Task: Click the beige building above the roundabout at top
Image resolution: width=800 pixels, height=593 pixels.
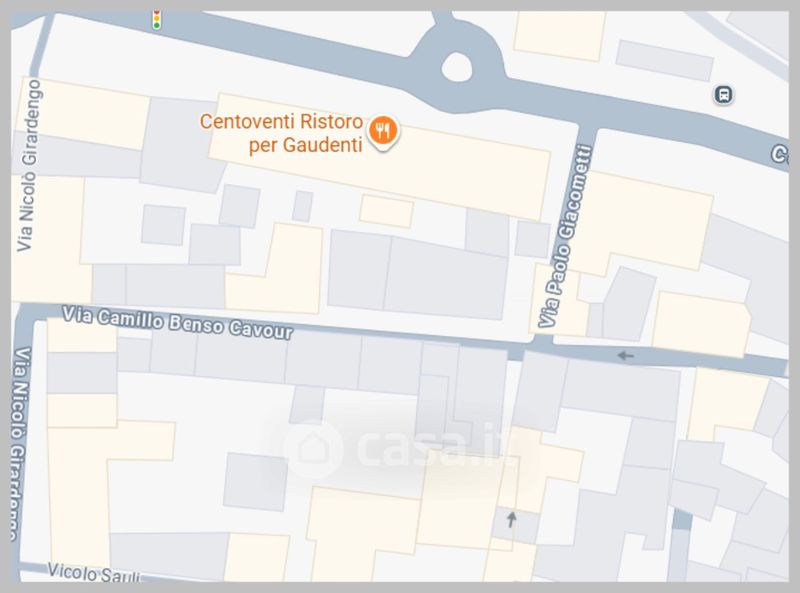Action: (x=560, y=35)
